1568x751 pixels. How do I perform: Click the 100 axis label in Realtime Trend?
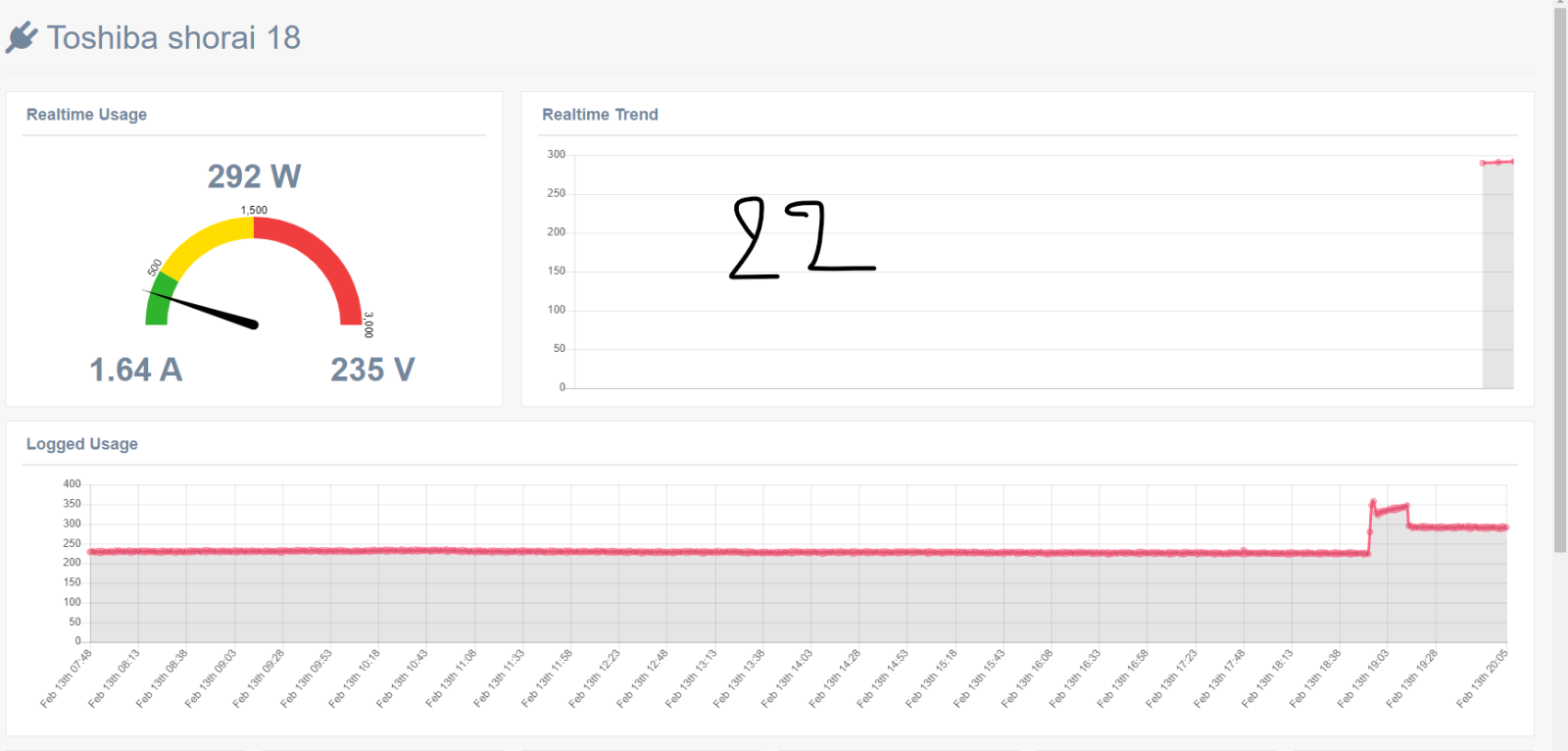pyautogui.click(x=556, y=310)
